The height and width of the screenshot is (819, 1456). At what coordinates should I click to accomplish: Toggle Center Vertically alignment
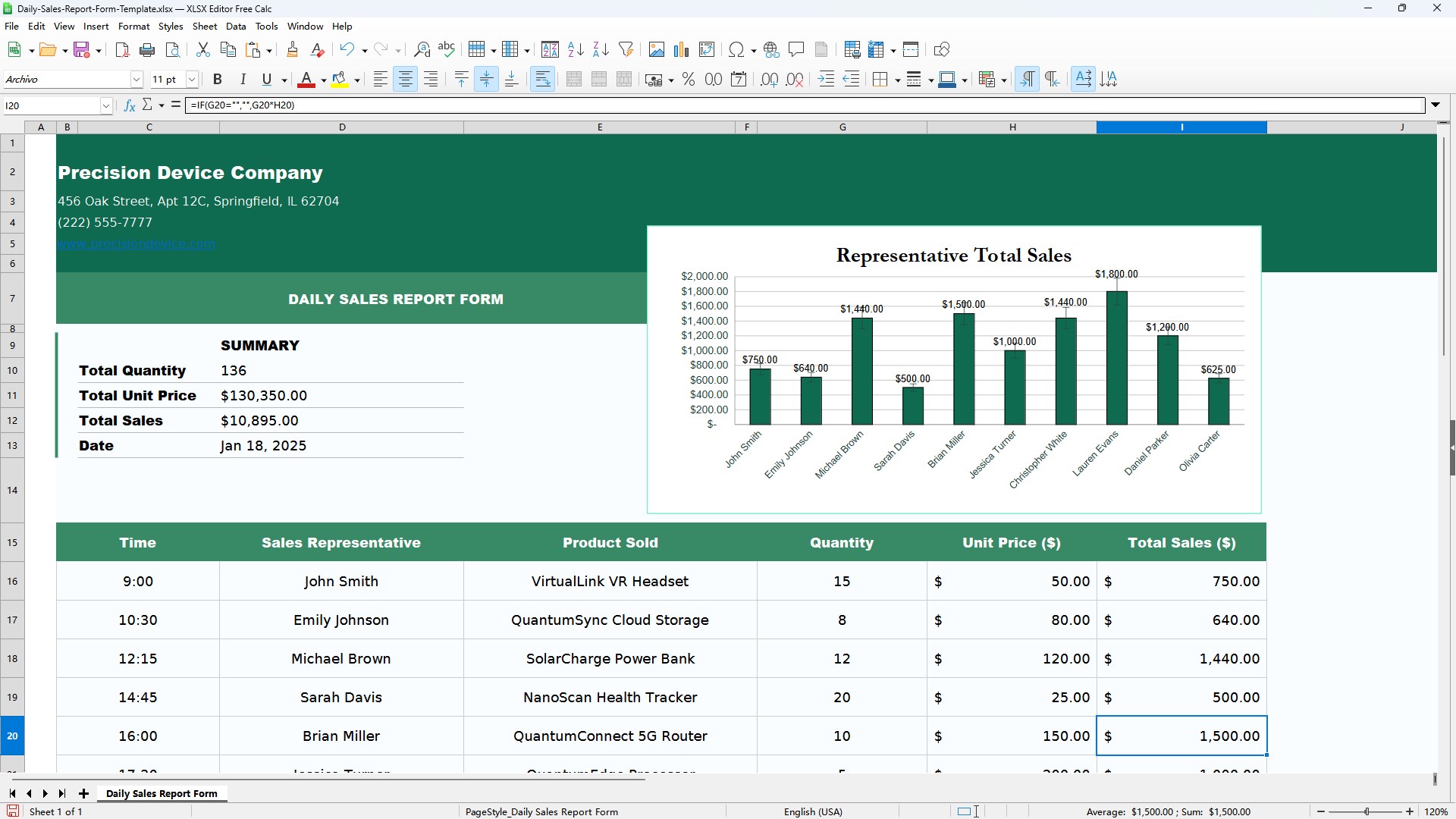click(x=486, y=80)
